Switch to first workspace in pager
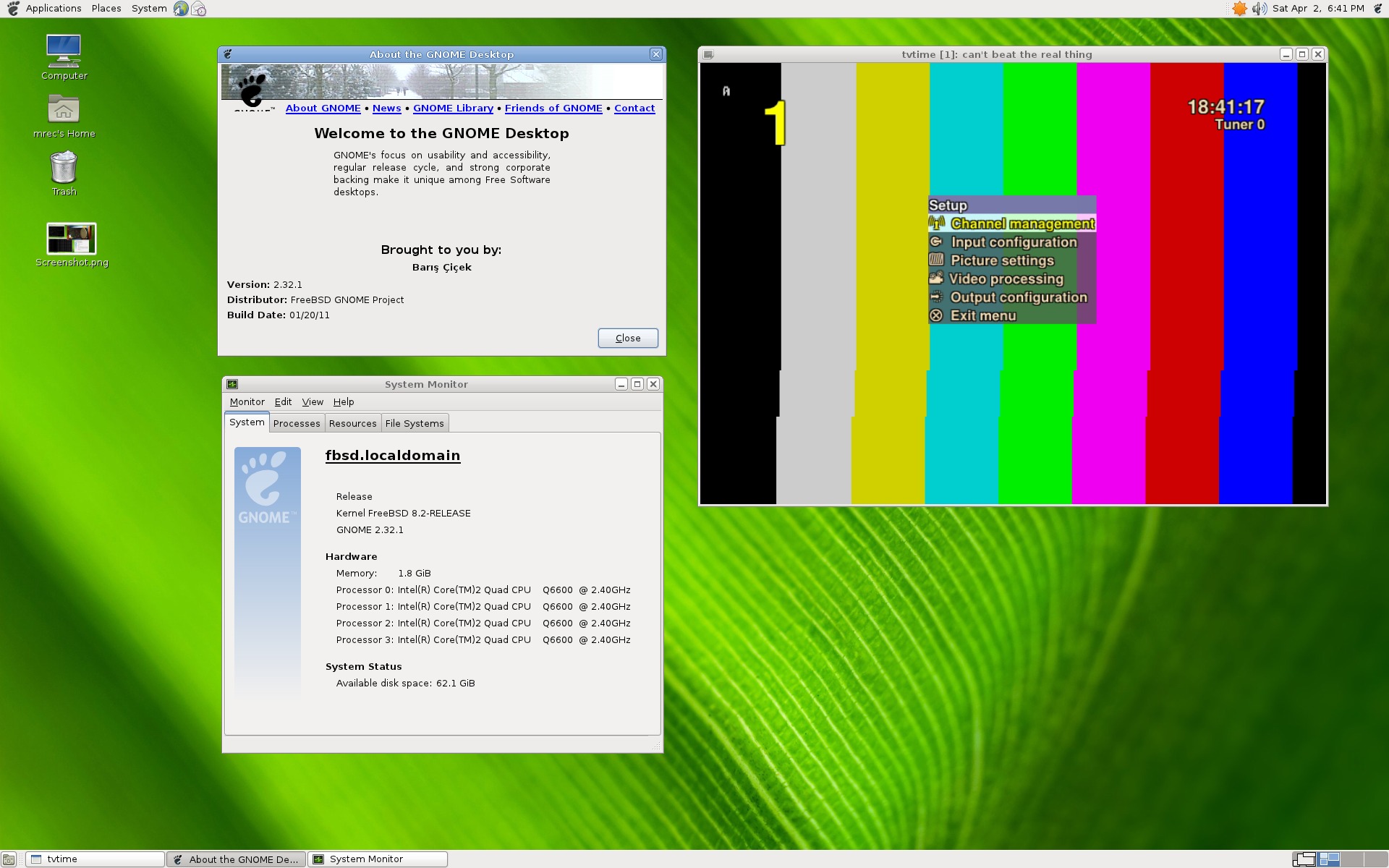The height and width of the screenshot is (868, 1389). [1304, 859]
